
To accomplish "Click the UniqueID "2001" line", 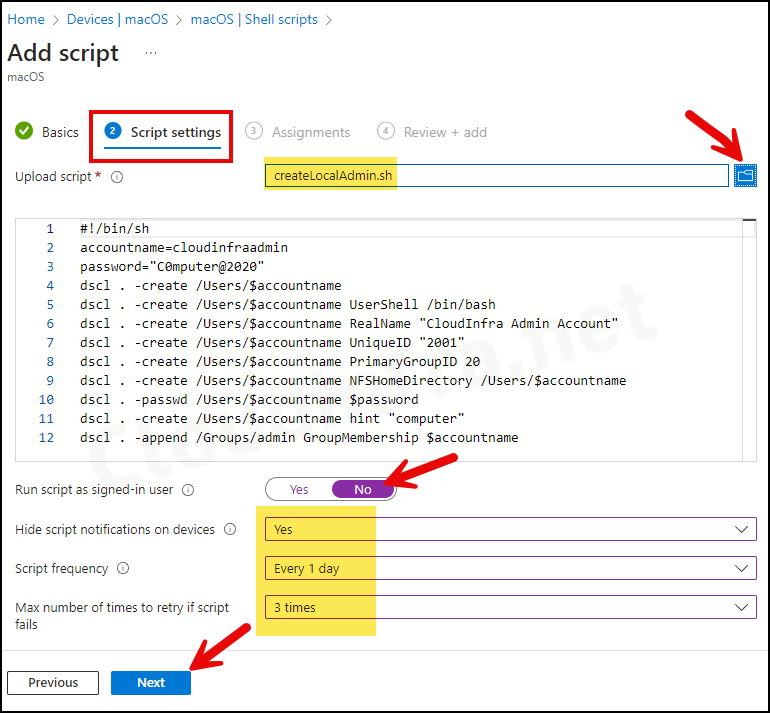I will (272, 343).
